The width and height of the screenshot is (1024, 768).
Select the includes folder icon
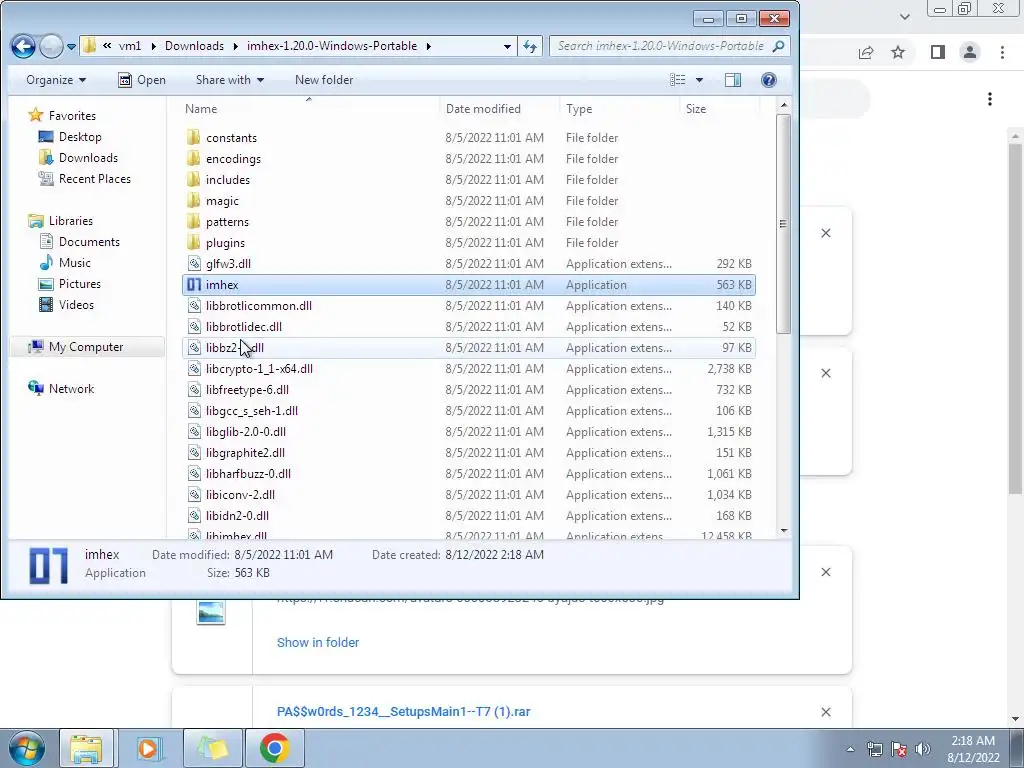click(193, 179)
